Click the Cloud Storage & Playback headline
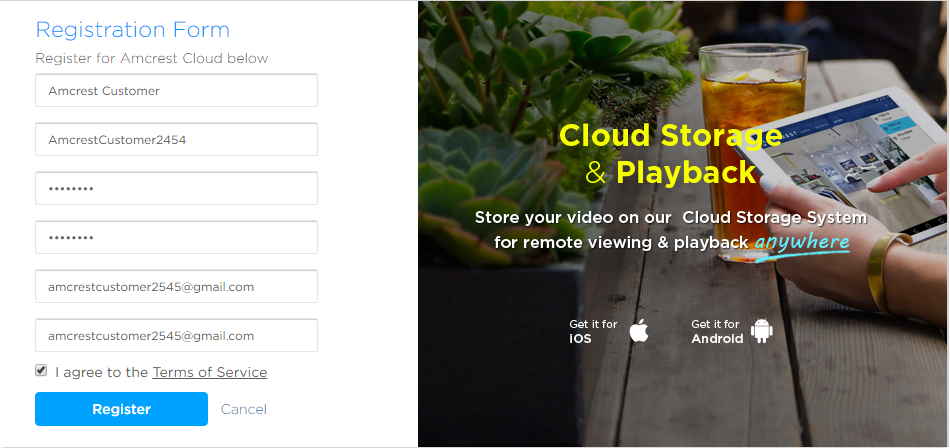The image size is (950, 448). tap(671, 154)
